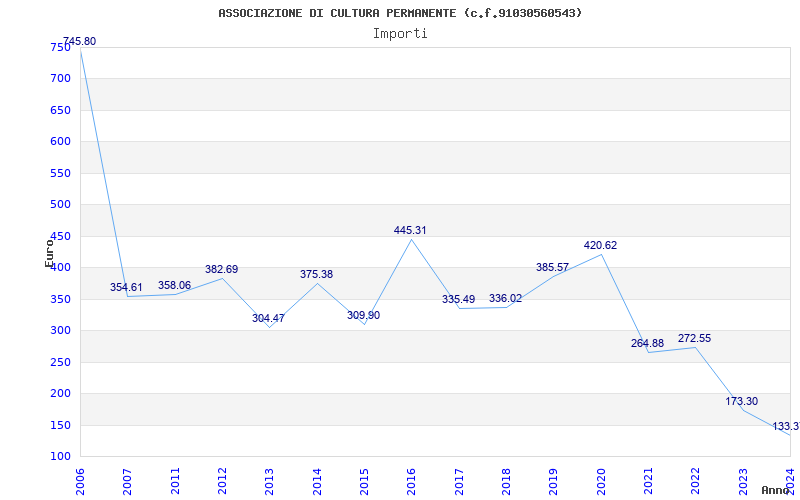Click the 2014 year tick label
The width and height of the screenshot is (800, 500).
pyautogui.click(x=317, y=481)
